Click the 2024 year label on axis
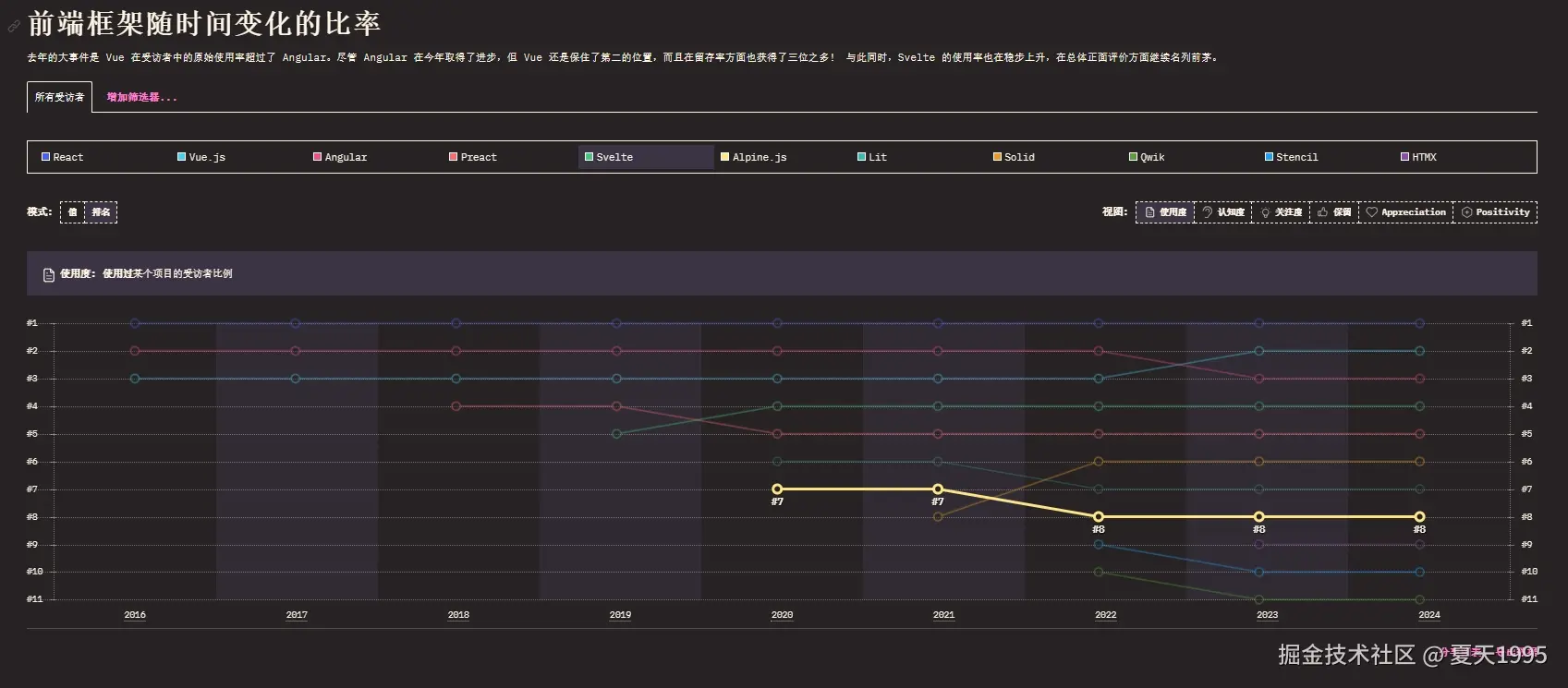Screen dimensions: 1568x688 pos(1428,615)
